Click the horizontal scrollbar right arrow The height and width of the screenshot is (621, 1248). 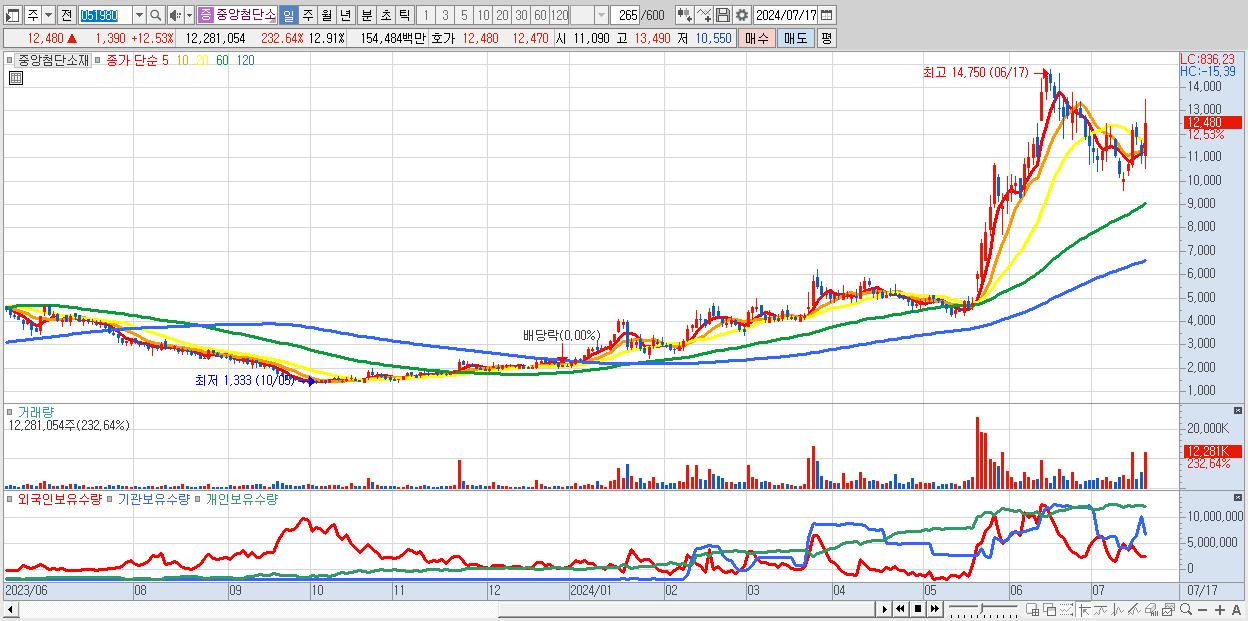tap(884, 609)
